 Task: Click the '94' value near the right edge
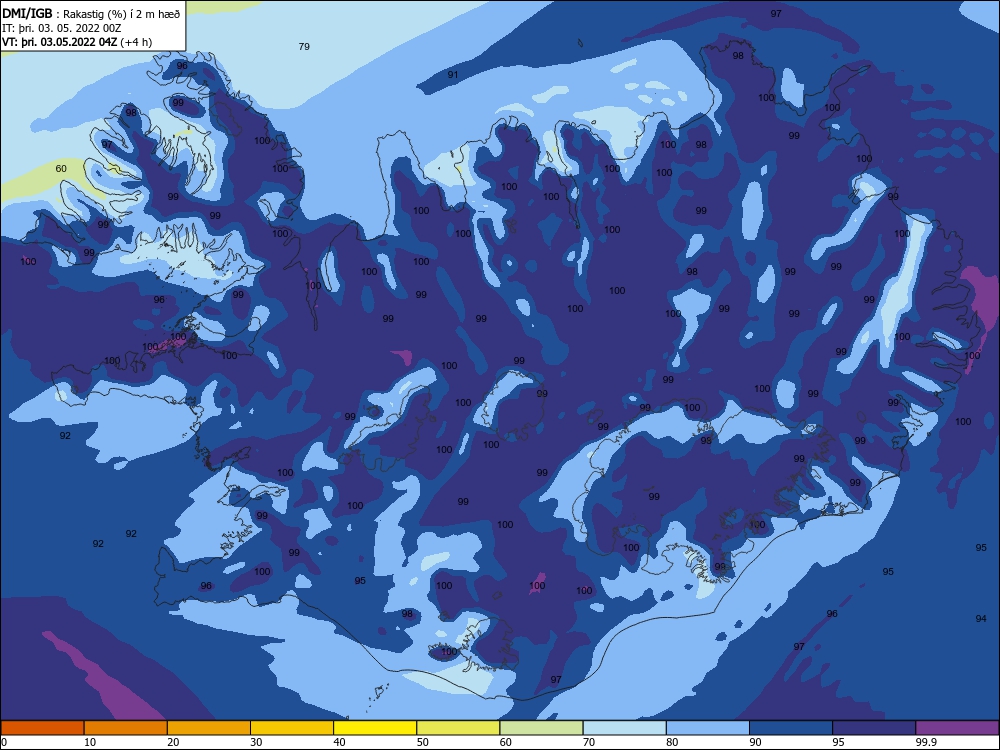point(981,619)
